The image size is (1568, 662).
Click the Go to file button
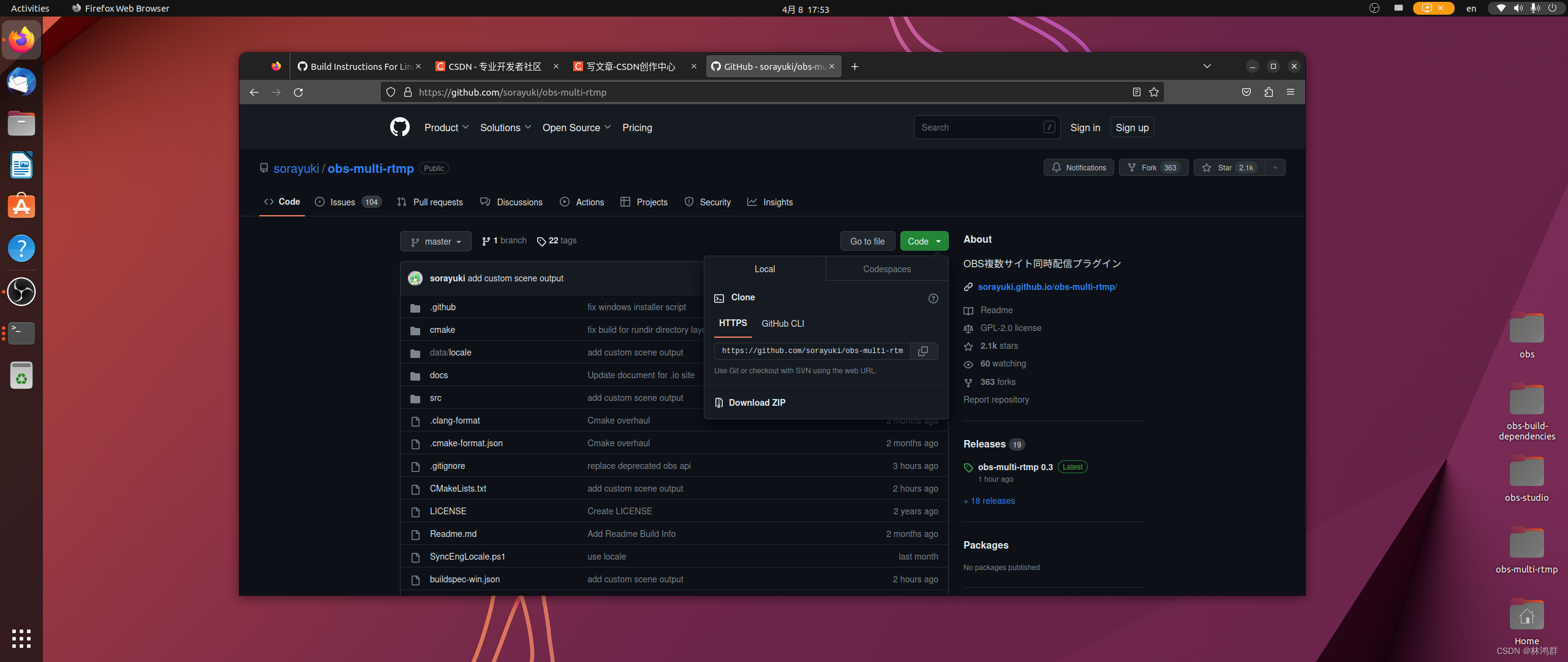(x=867, y=242)
